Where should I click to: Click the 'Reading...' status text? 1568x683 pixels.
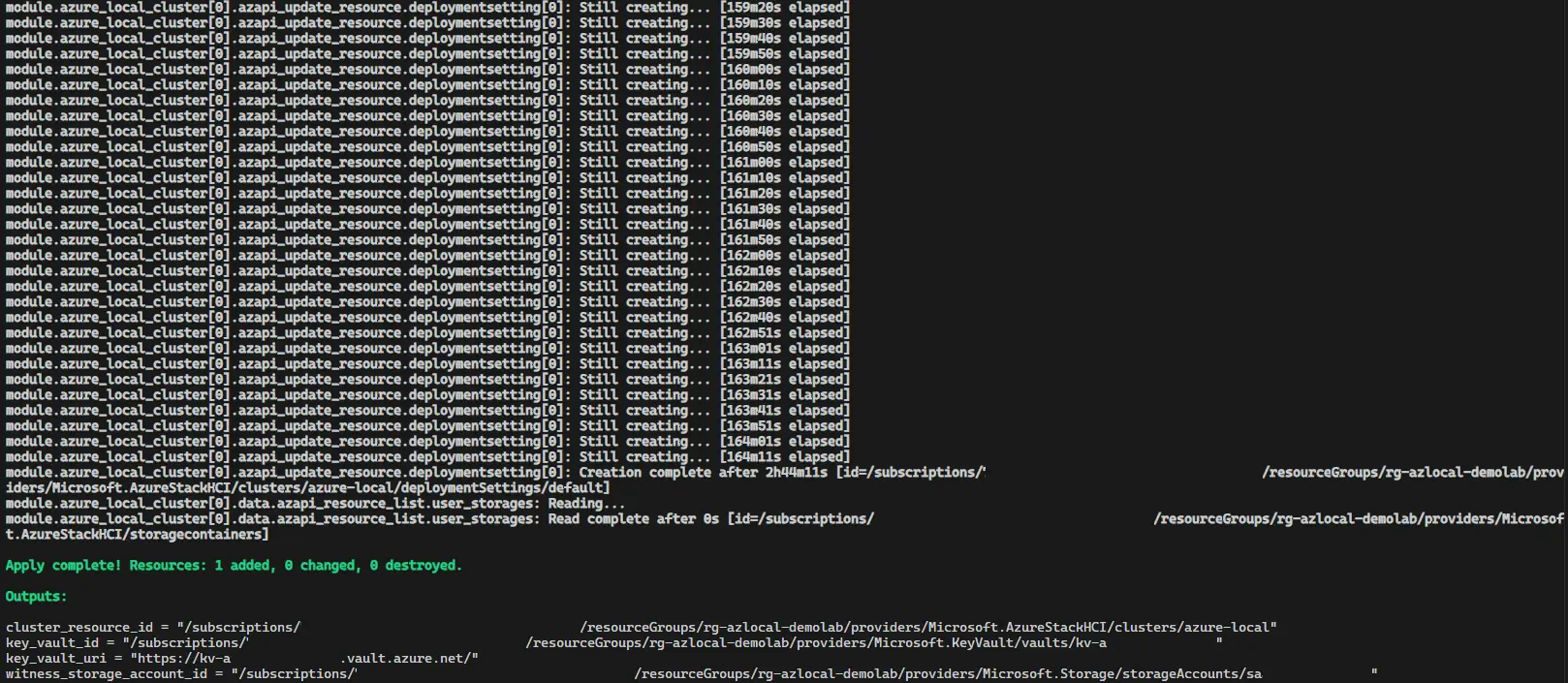pyautogui.click(x=586, y=503)
